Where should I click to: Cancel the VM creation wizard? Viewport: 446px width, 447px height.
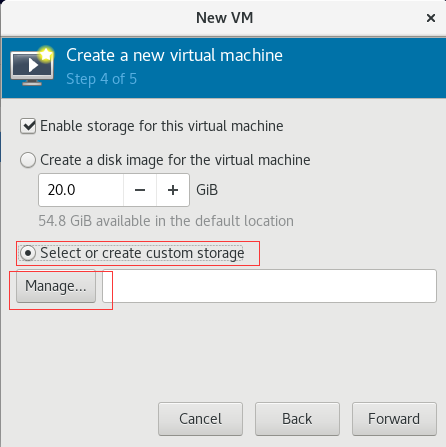click(200, 419)
